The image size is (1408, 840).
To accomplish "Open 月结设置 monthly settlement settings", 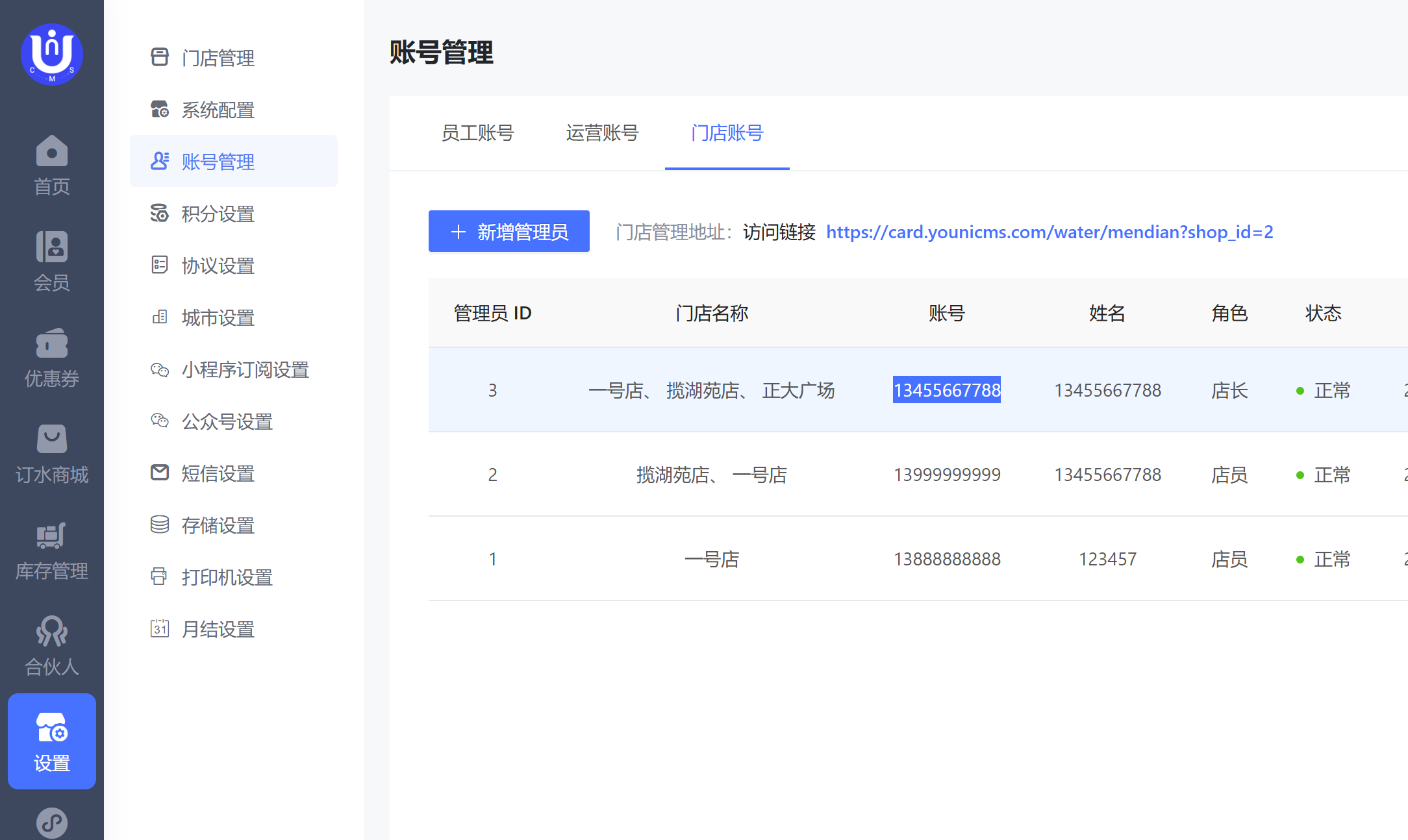I will click(x=218, y=629).
